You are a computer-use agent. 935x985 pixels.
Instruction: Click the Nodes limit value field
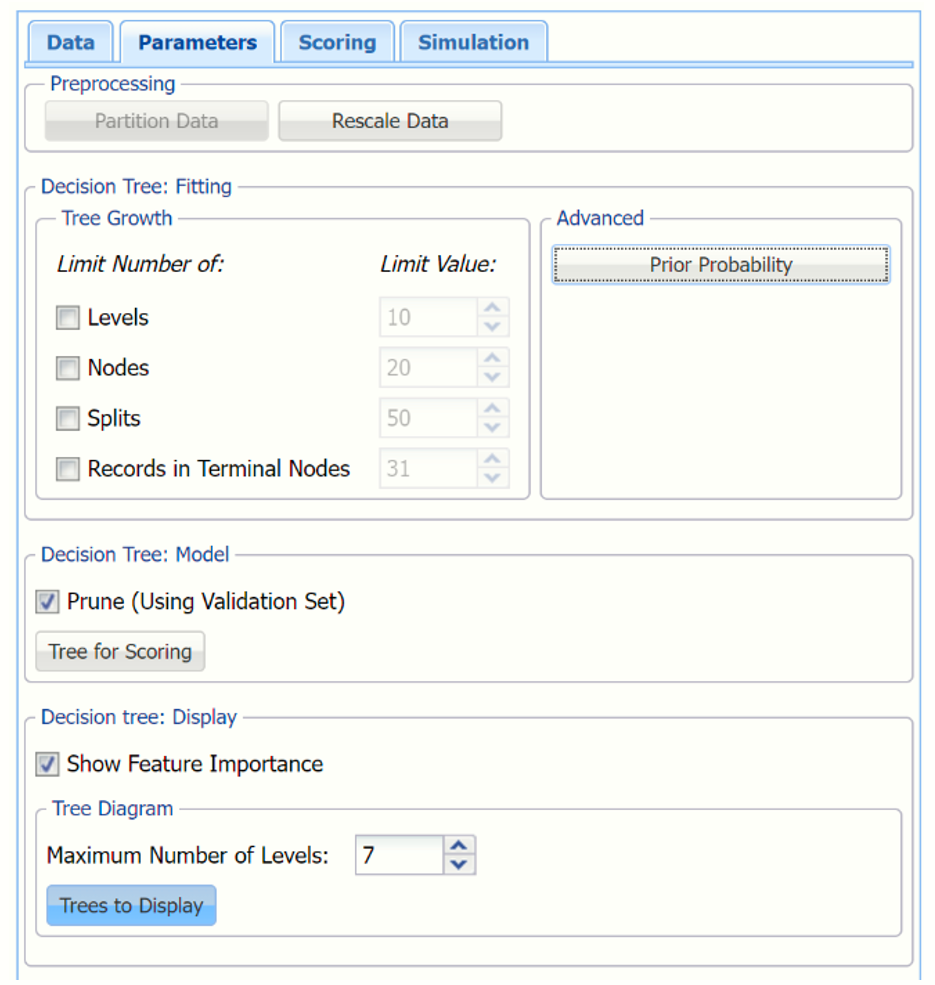coord(427,368)
